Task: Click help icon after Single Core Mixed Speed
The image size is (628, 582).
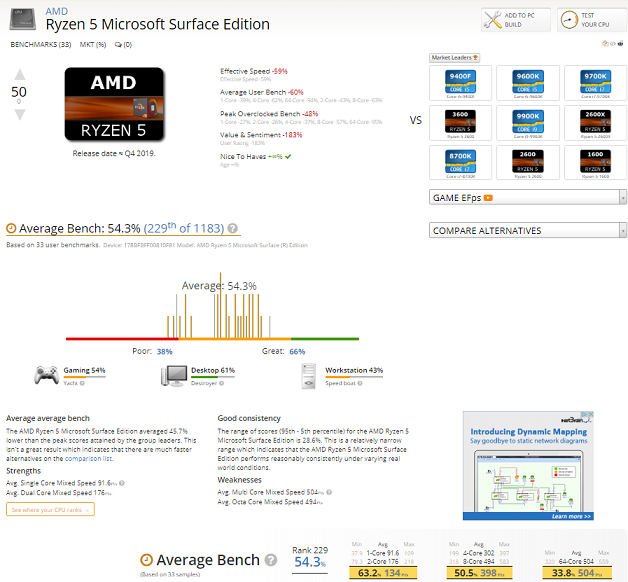Action: pos(122,483)
